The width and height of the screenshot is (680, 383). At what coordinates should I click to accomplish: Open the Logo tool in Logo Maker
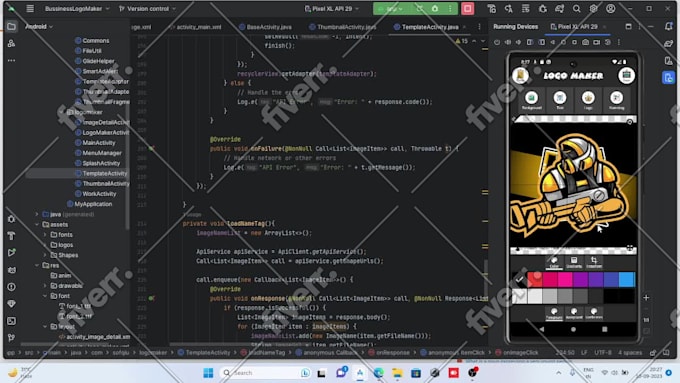point(588,100)
